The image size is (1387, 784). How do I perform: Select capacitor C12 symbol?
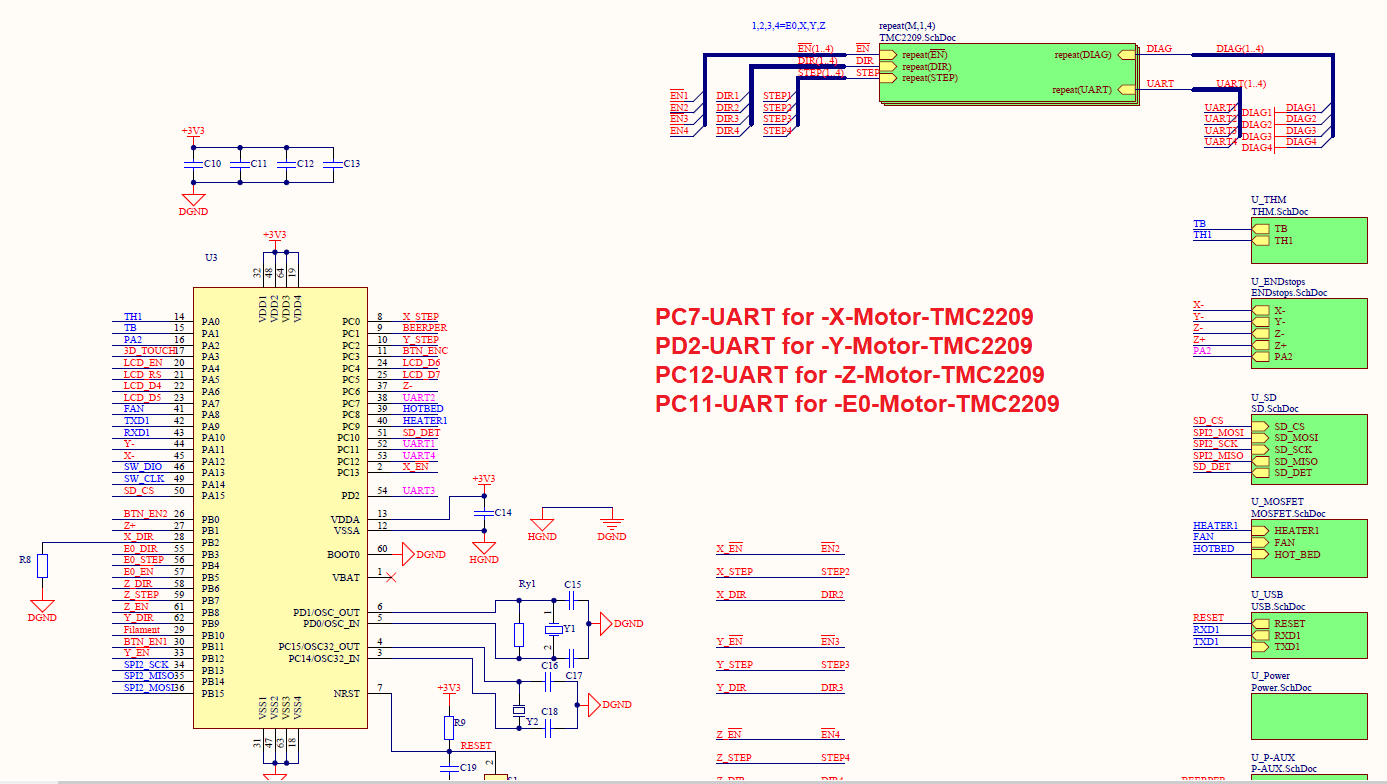pyautogui.click(x=287, y=163)
